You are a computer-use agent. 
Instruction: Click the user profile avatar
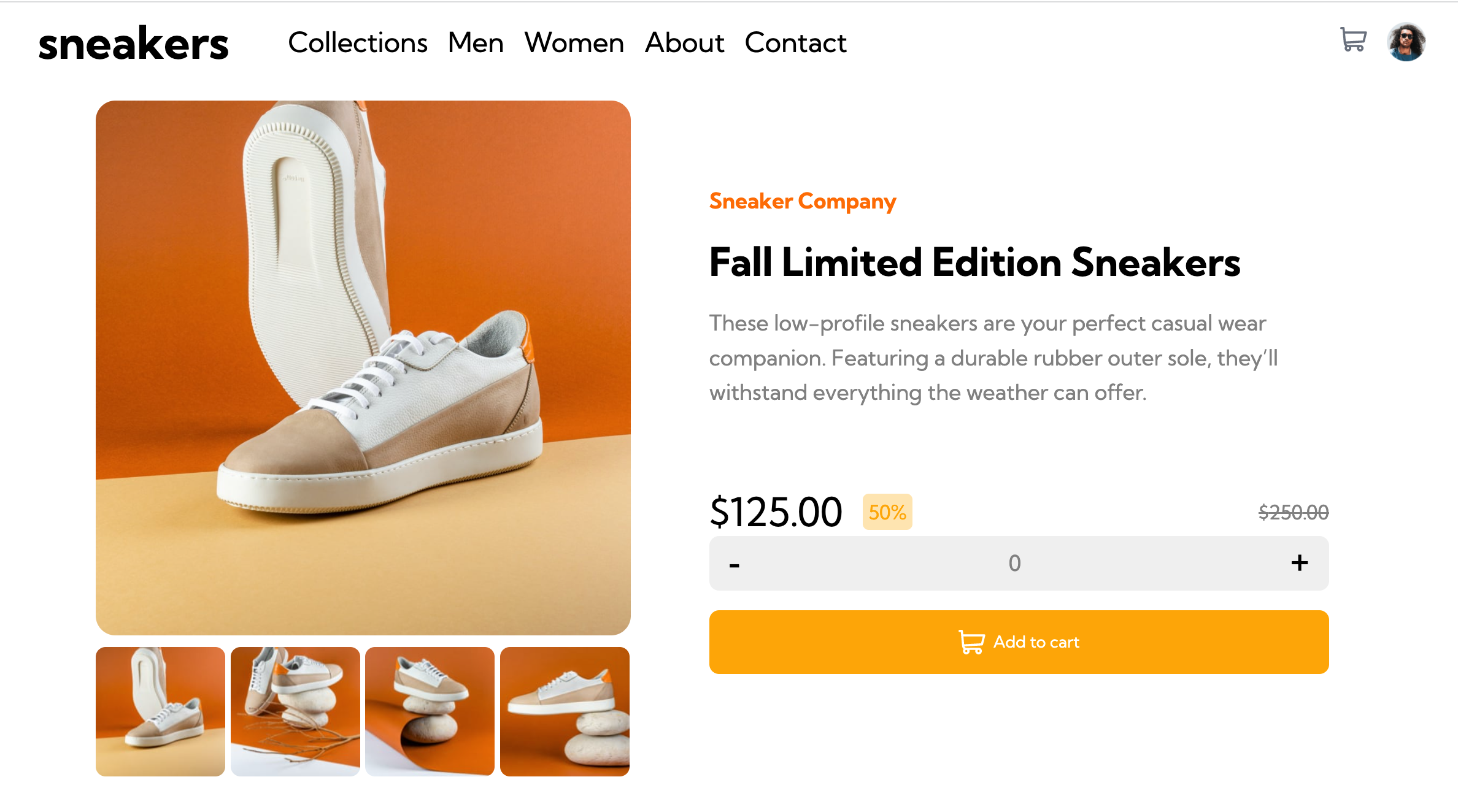click(1406, 42)
